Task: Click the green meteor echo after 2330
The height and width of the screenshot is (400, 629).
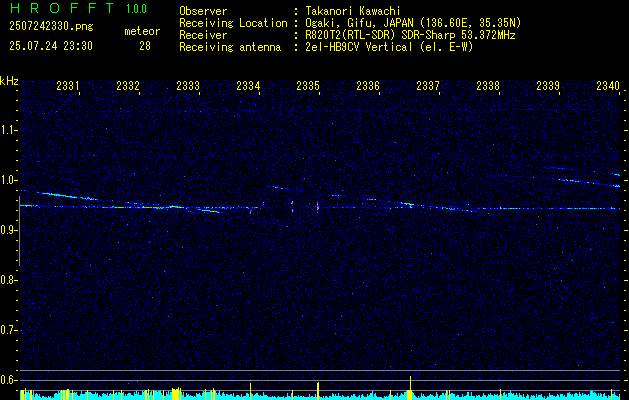Action: click(67, 196)
